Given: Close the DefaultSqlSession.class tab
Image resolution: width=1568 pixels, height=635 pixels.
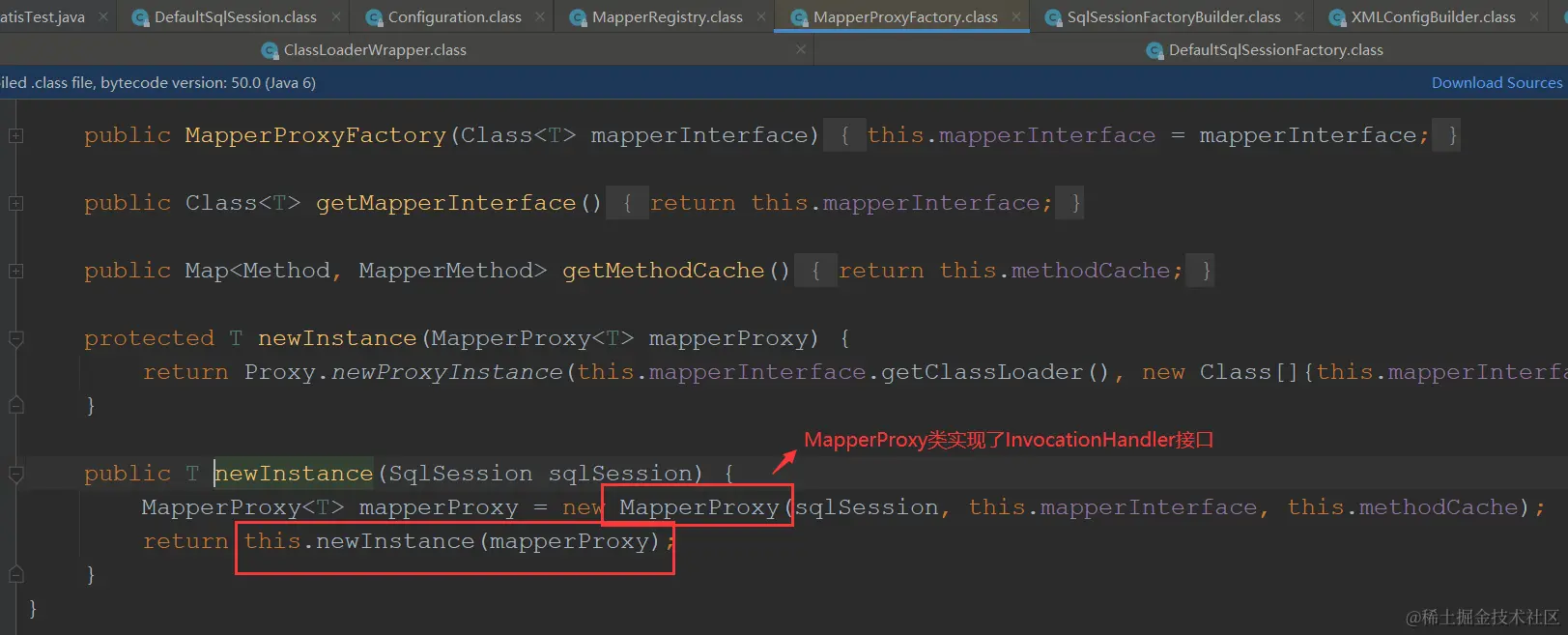Looking at the screenshot, I should [x=336, y=16].
